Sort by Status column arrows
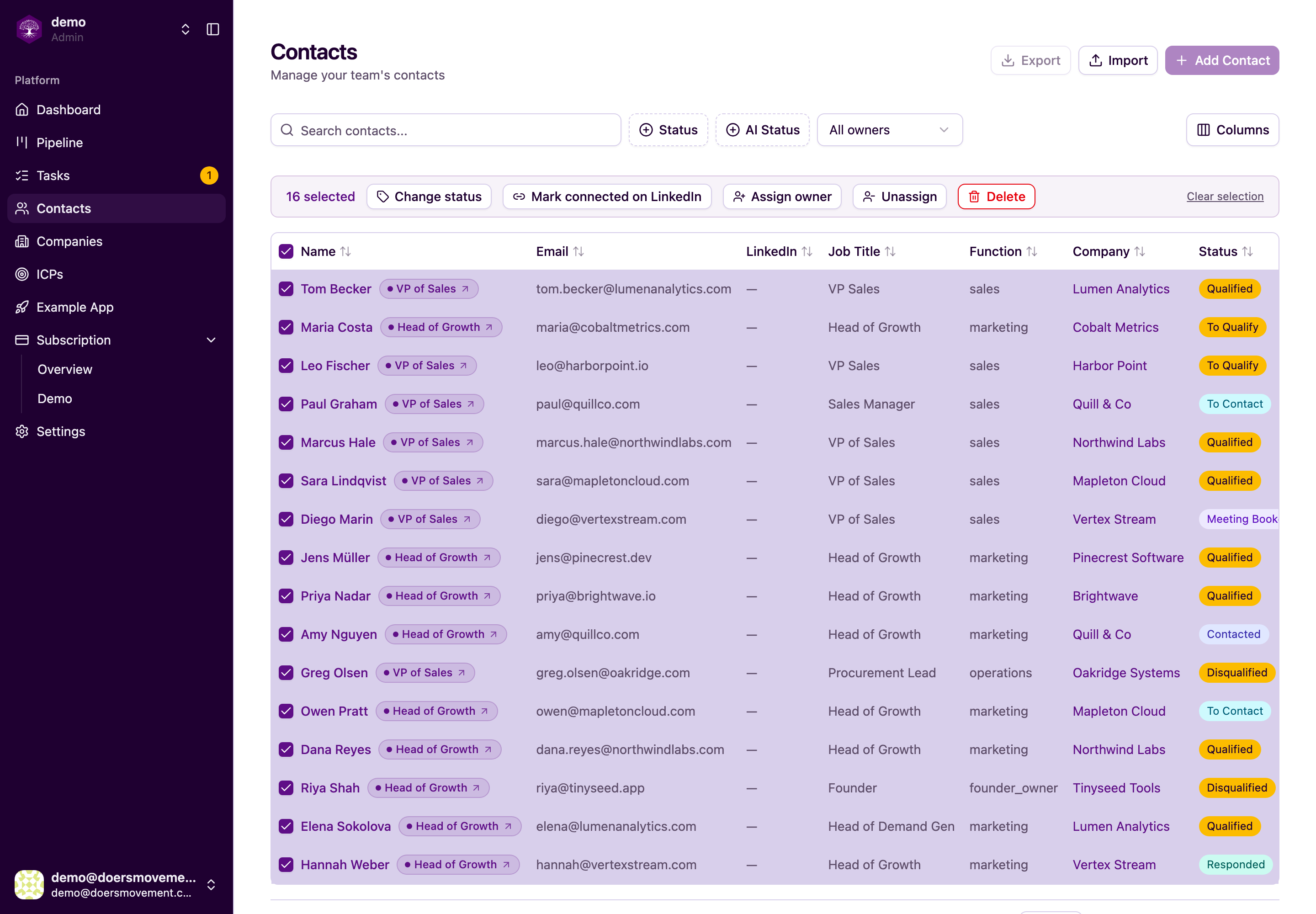Image resolution: width=1316 pixels, height=914 pixels. coord(1247,251)
